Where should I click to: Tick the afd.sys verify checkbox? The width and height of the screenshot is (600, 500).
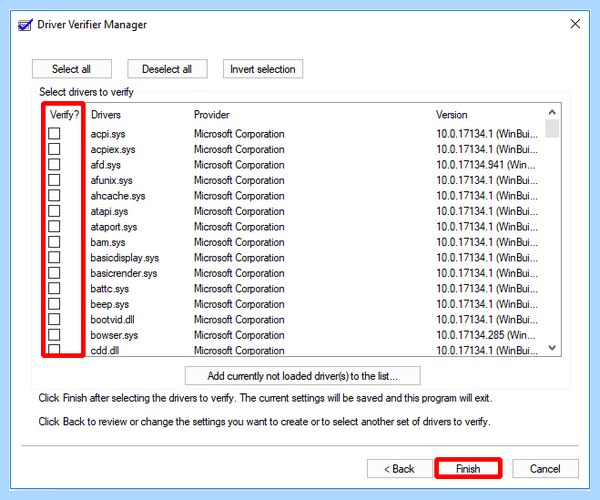coord(54,164)
